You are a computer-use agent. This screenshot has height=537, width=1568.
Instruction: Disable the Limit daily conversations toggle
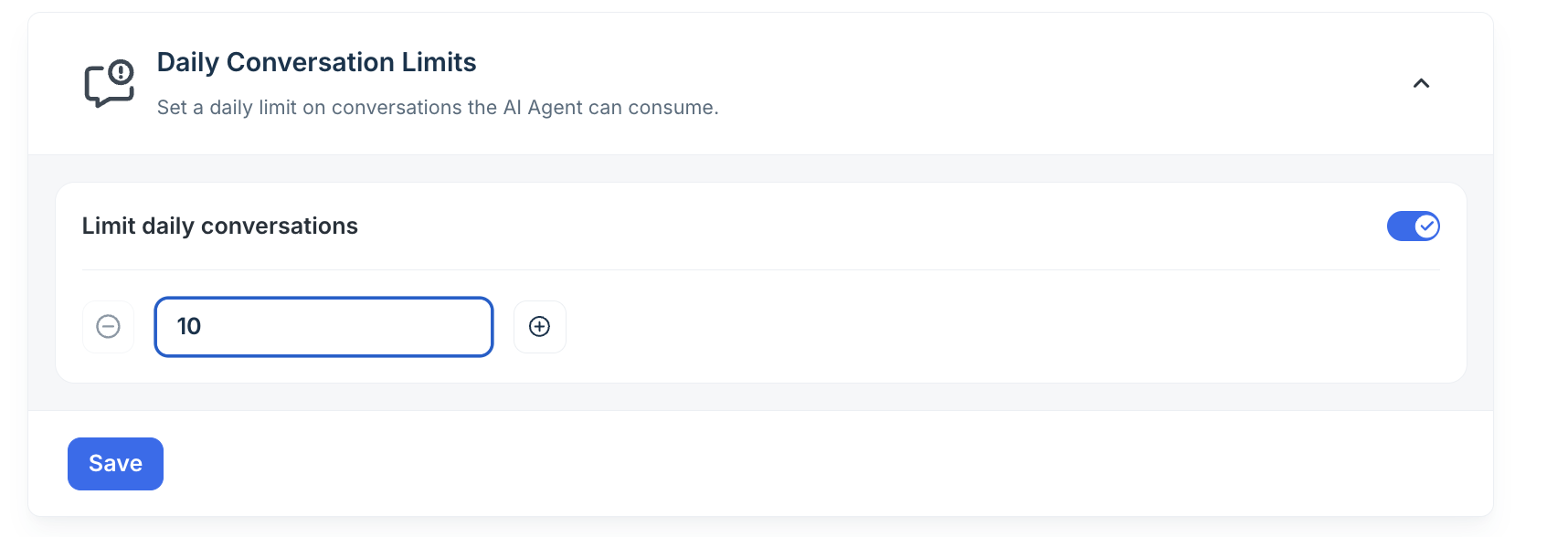1413,226
